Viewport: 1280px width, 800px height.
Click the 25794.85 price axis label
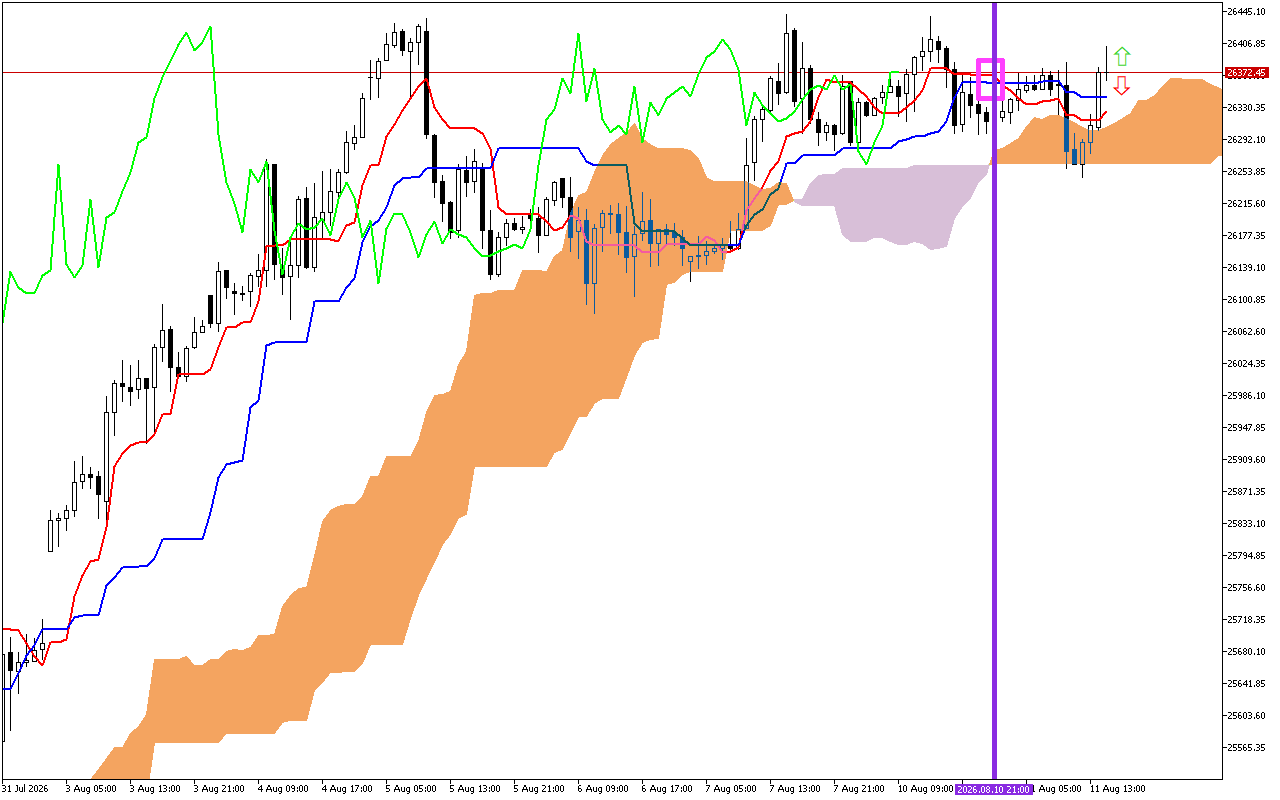1247,556
